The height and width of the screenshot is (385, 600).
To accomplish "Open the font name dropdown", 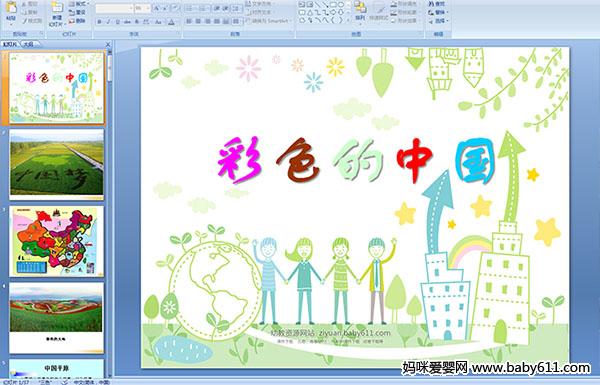I will click(131, 8).
